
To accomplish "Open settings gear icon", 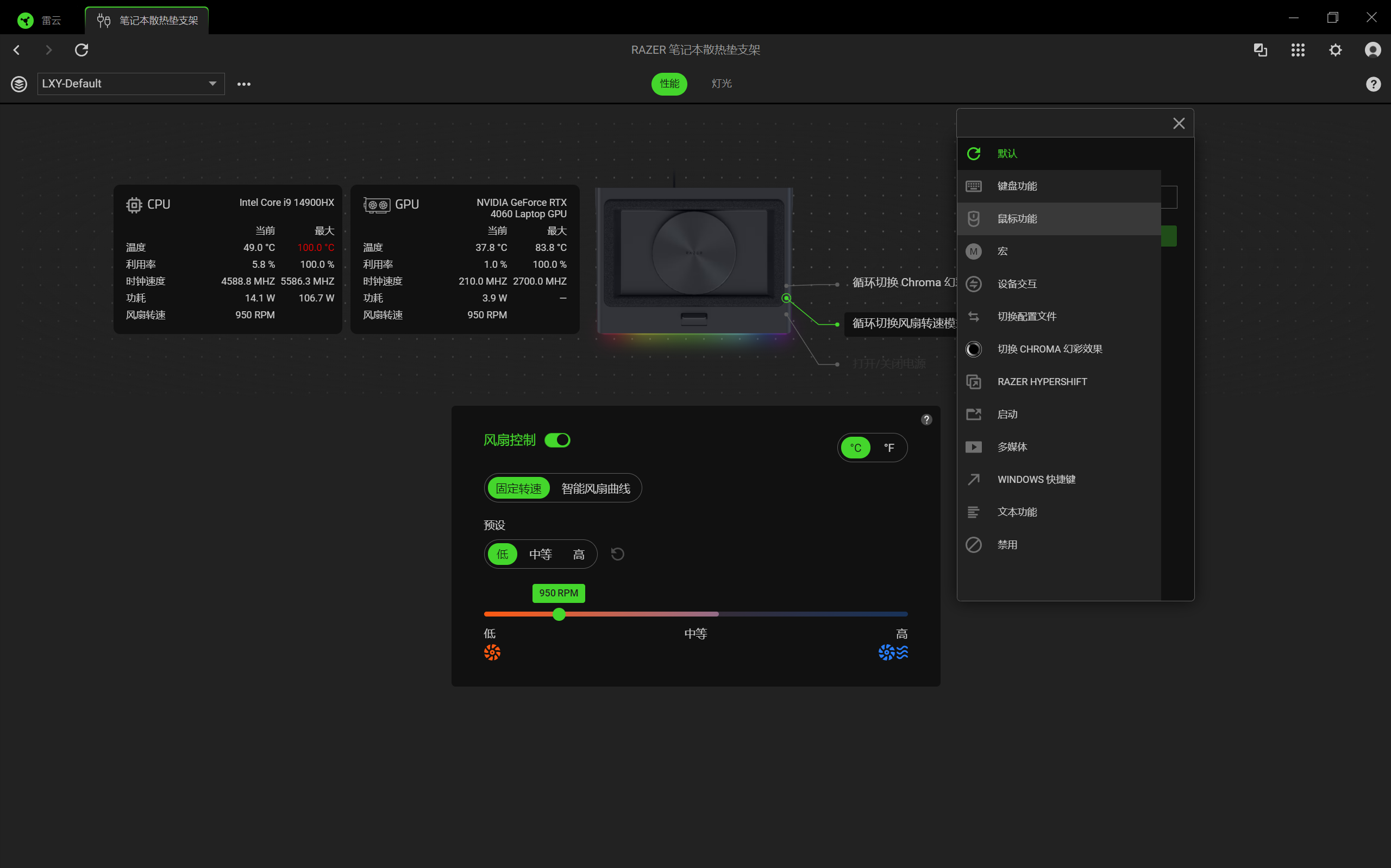I will click(1336, 50).
